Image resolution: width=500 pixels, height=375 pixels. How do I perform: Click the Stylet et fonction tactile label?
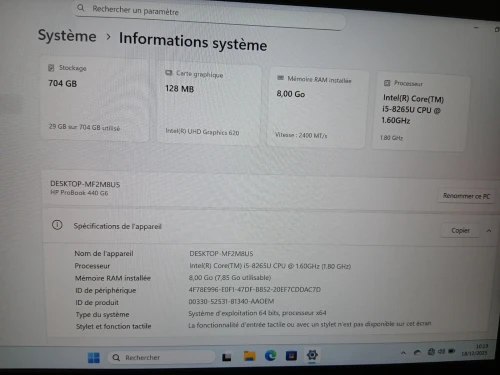pyautogui.click(x=113, y=326)
